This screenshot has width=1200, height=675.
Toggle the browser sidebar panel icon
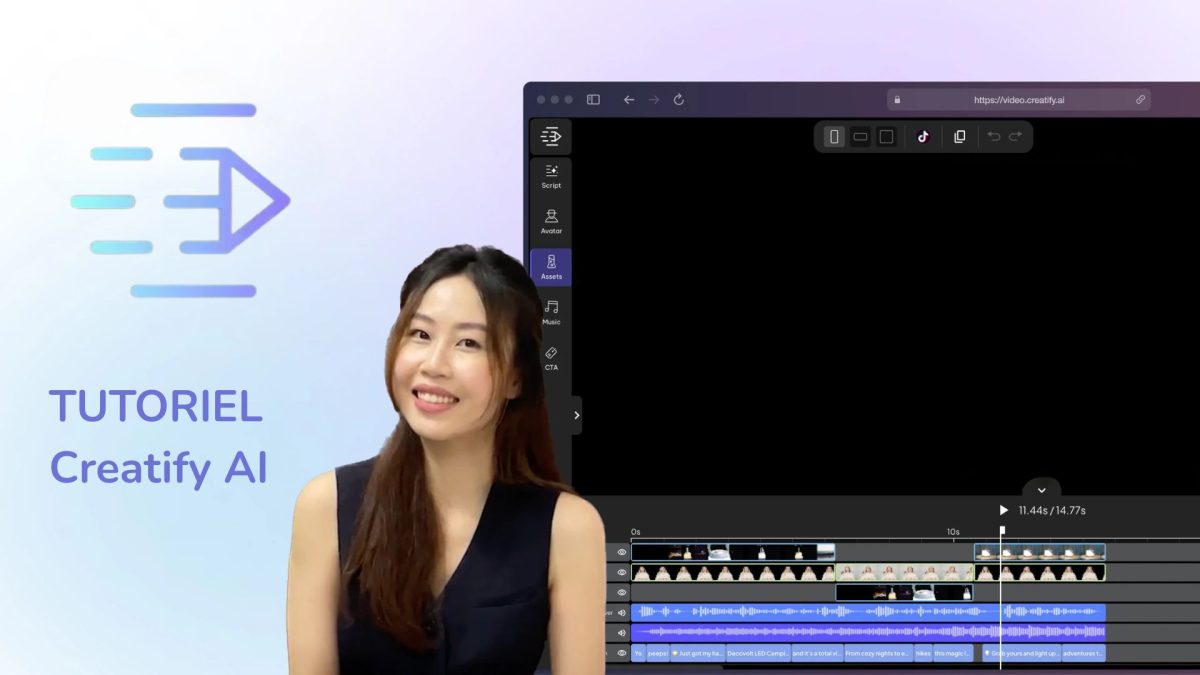(x=593, y=99)
